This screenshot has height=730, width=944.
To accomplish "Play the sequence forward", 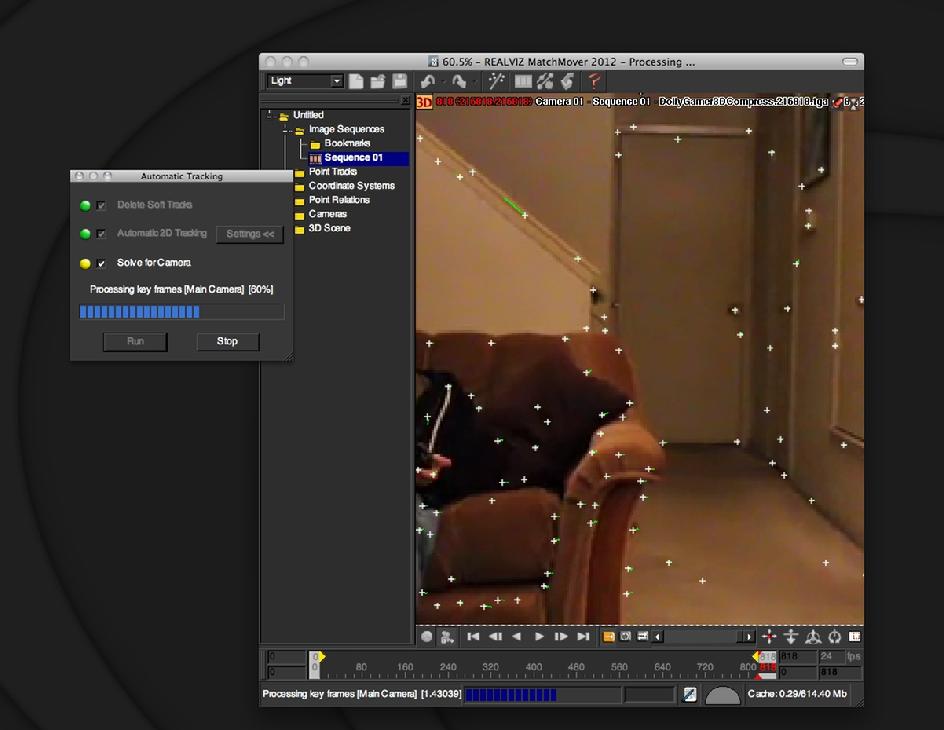I will 539,637.
